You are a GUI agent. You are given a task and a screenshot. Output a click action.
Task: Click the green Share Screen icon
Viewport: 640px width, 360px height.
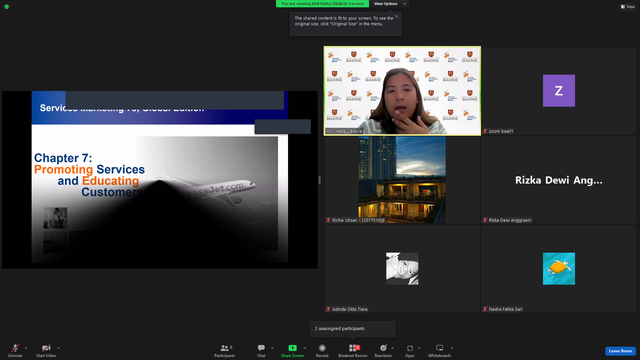tap(292, 348)
